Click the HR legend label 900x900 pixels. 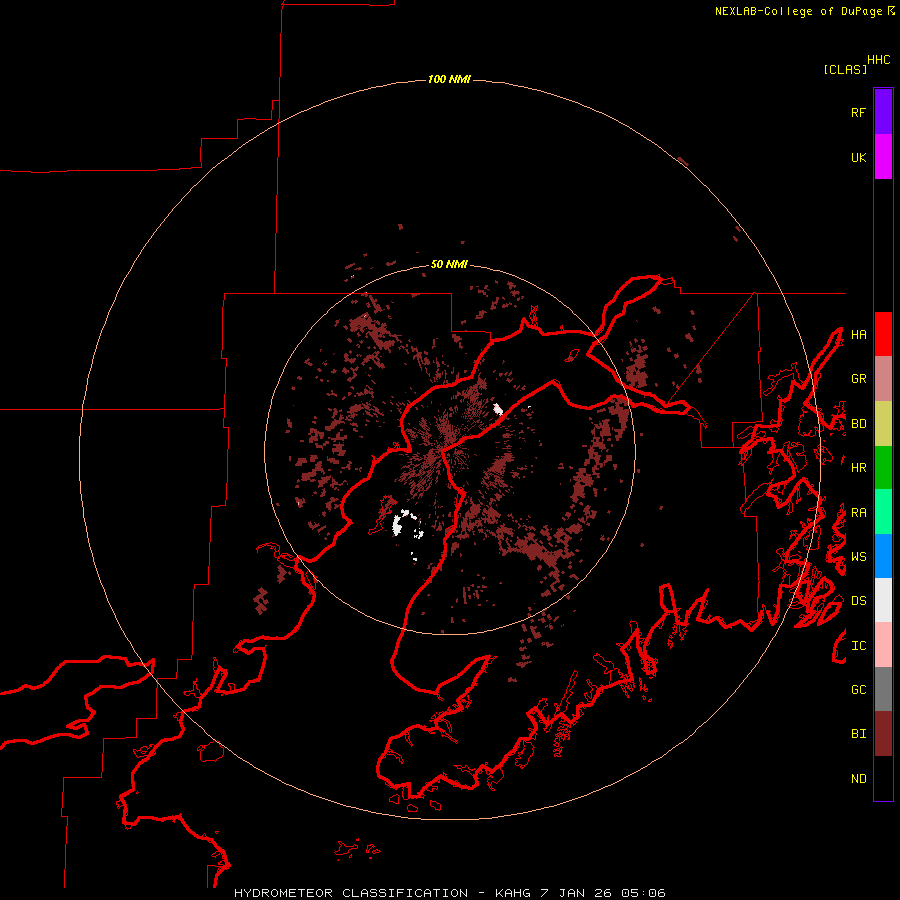pyautogui.click(x=858, y=468)
